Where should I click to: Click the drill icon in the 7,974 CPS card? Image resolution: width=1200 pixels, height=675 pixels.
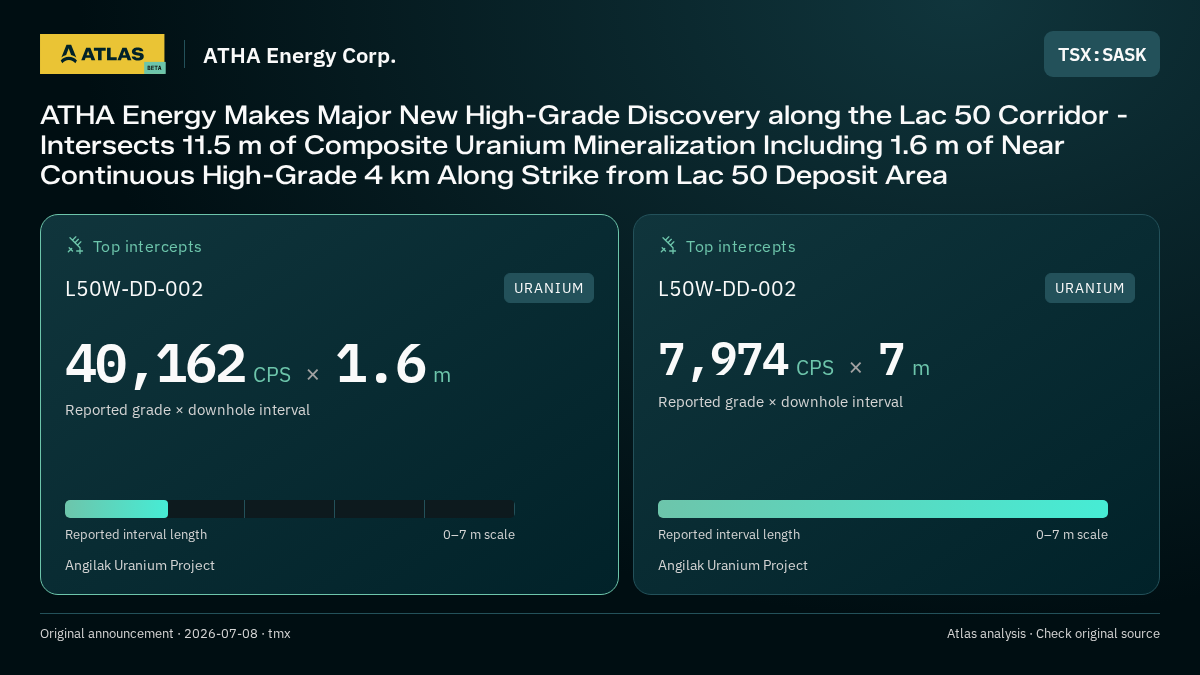click(x=668, y=245)
